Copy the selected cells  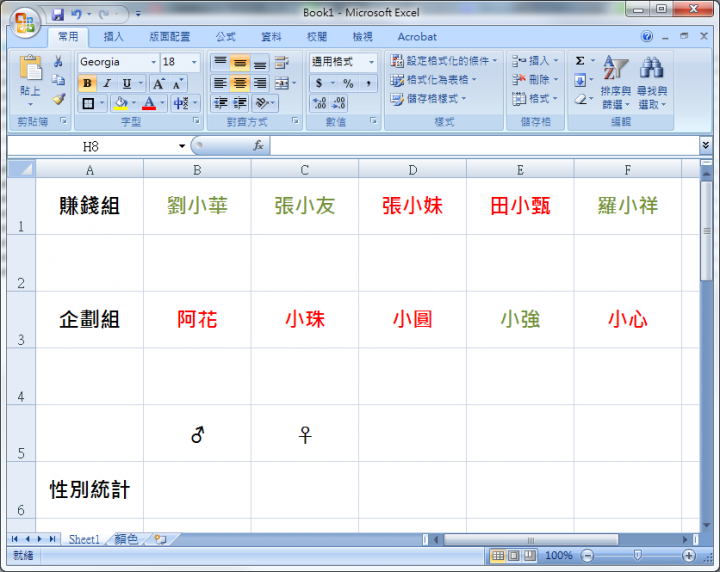58,80
